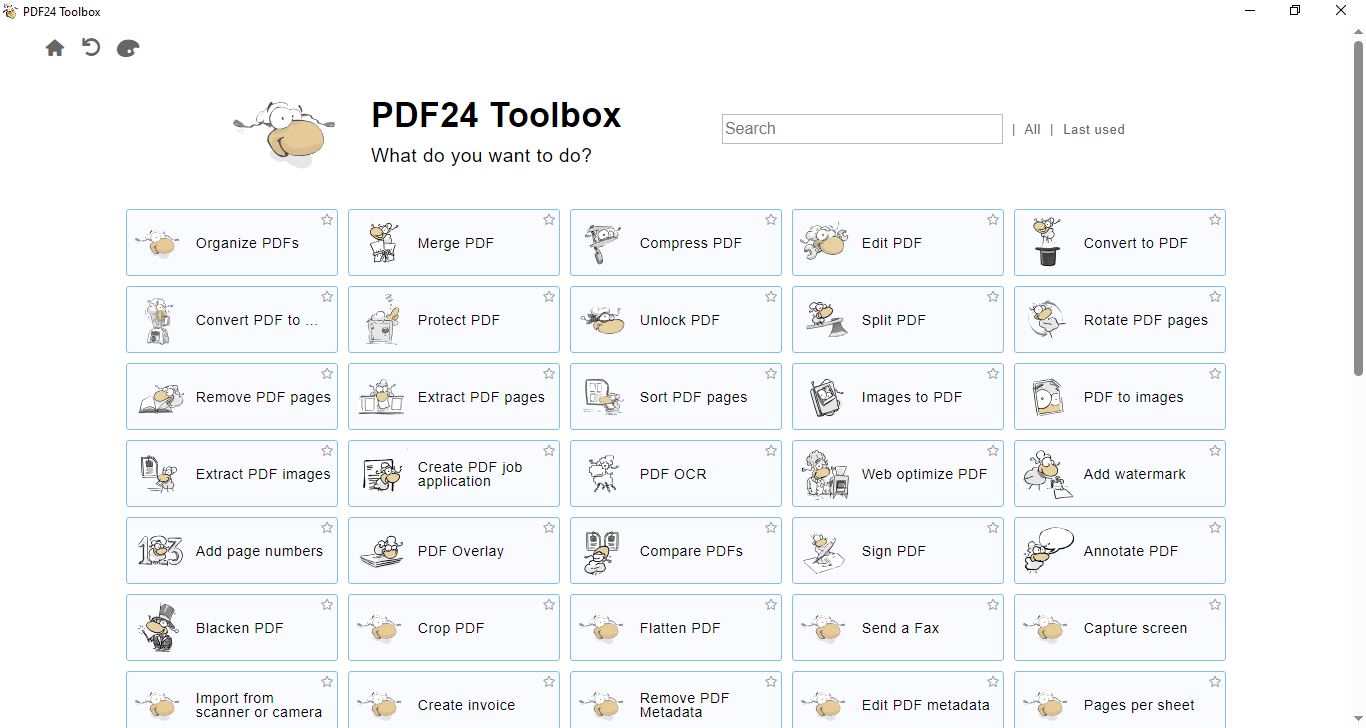Open the Edit PDF tool icon
This screenshot has height=728, width=1366.
point(825,243)
